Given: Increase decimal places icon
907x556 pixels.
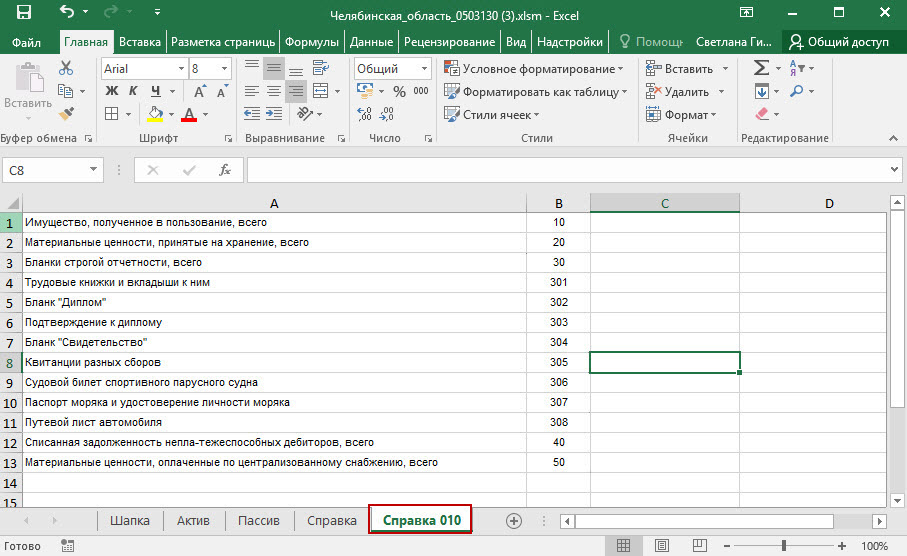Looking at the screenshot, I should click(x=364, y=114).
